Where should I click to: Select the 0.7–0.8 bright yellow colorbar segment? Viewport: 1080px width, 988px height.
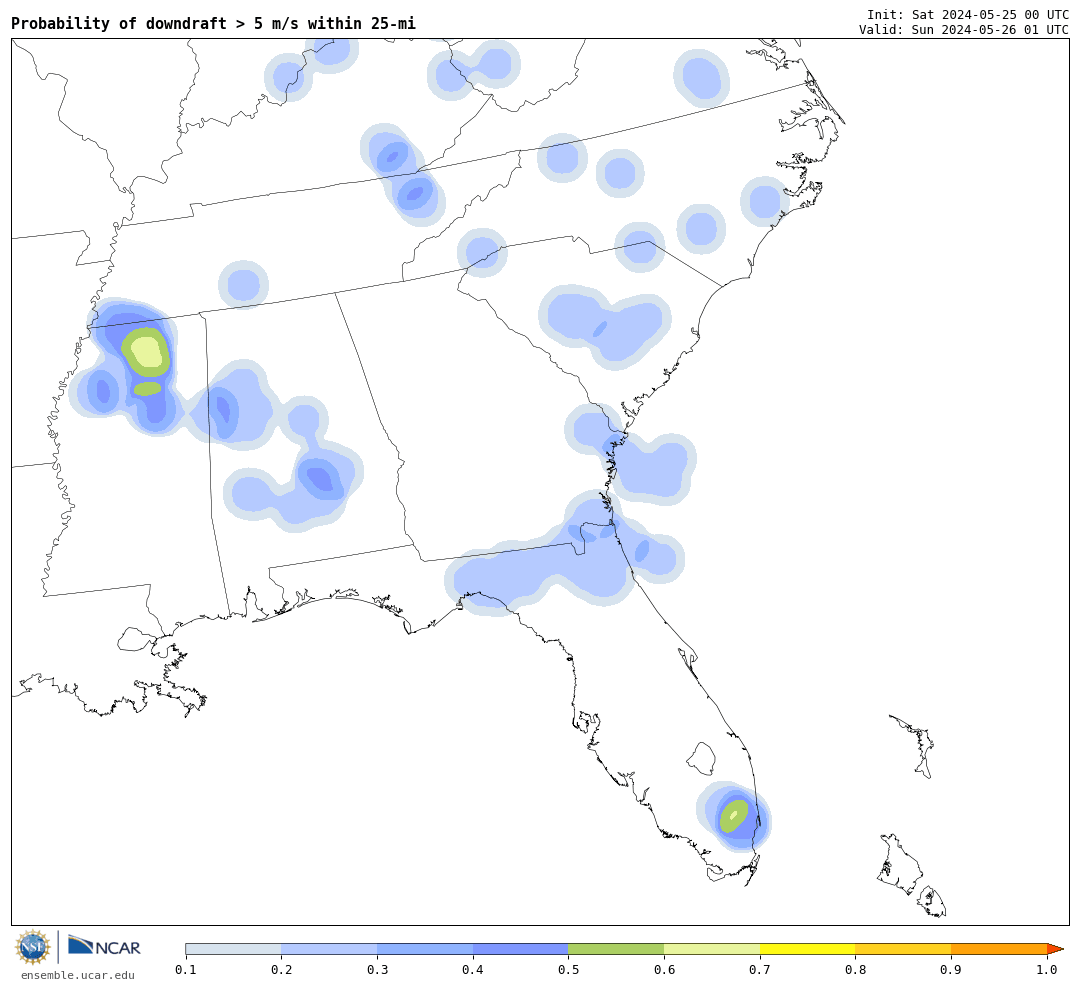[807, 949]
